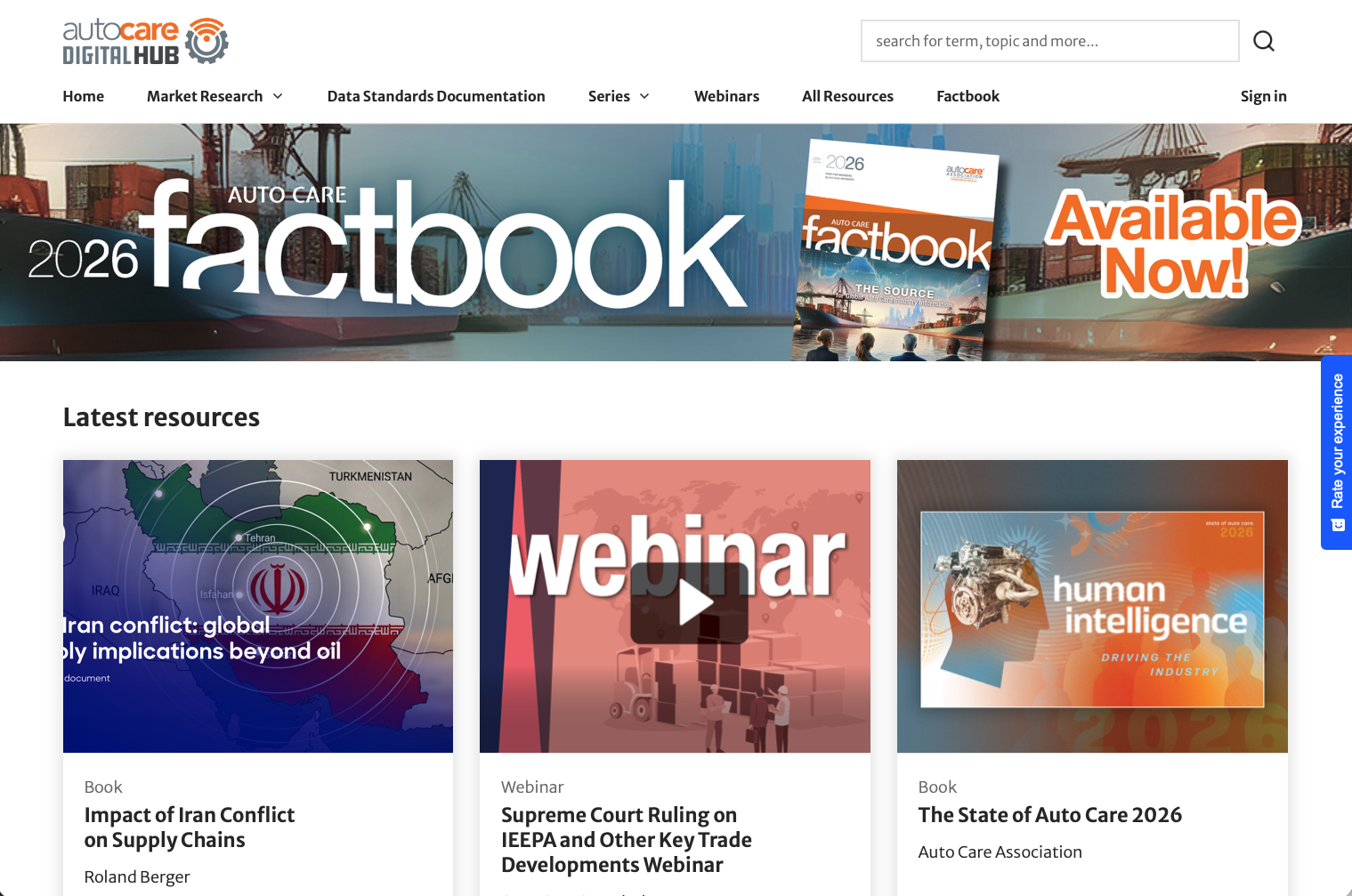Click the Book label above Iran Conflict title
Image resolution: width=1352 pixels, height=896 pixels.
click(103, 787)
